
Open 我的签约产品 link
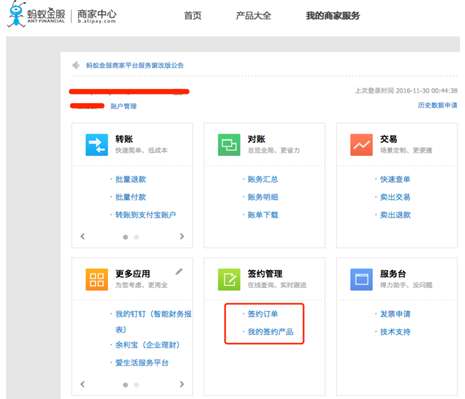(x=270, y=332)
